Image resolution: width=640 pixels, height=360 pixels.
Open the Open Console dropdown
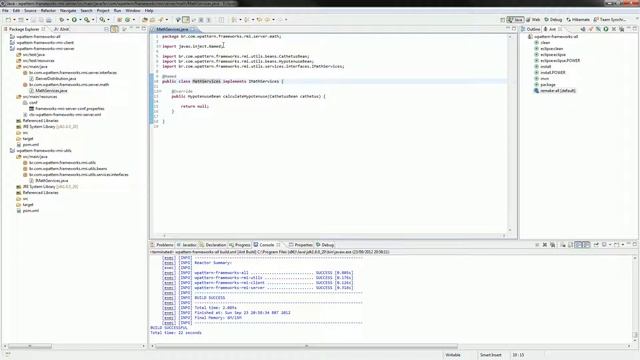(623, 244)
